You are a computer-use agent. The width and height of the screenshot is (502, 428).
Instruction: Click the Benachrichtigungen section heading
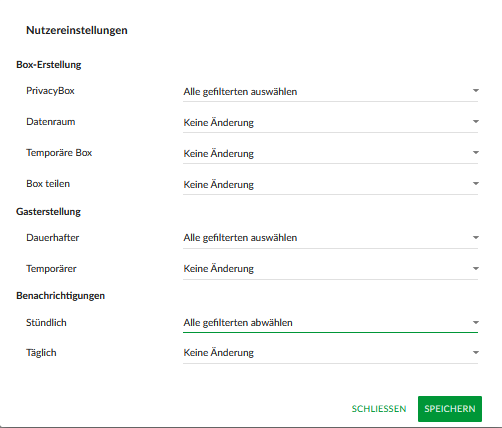point(60,296)
